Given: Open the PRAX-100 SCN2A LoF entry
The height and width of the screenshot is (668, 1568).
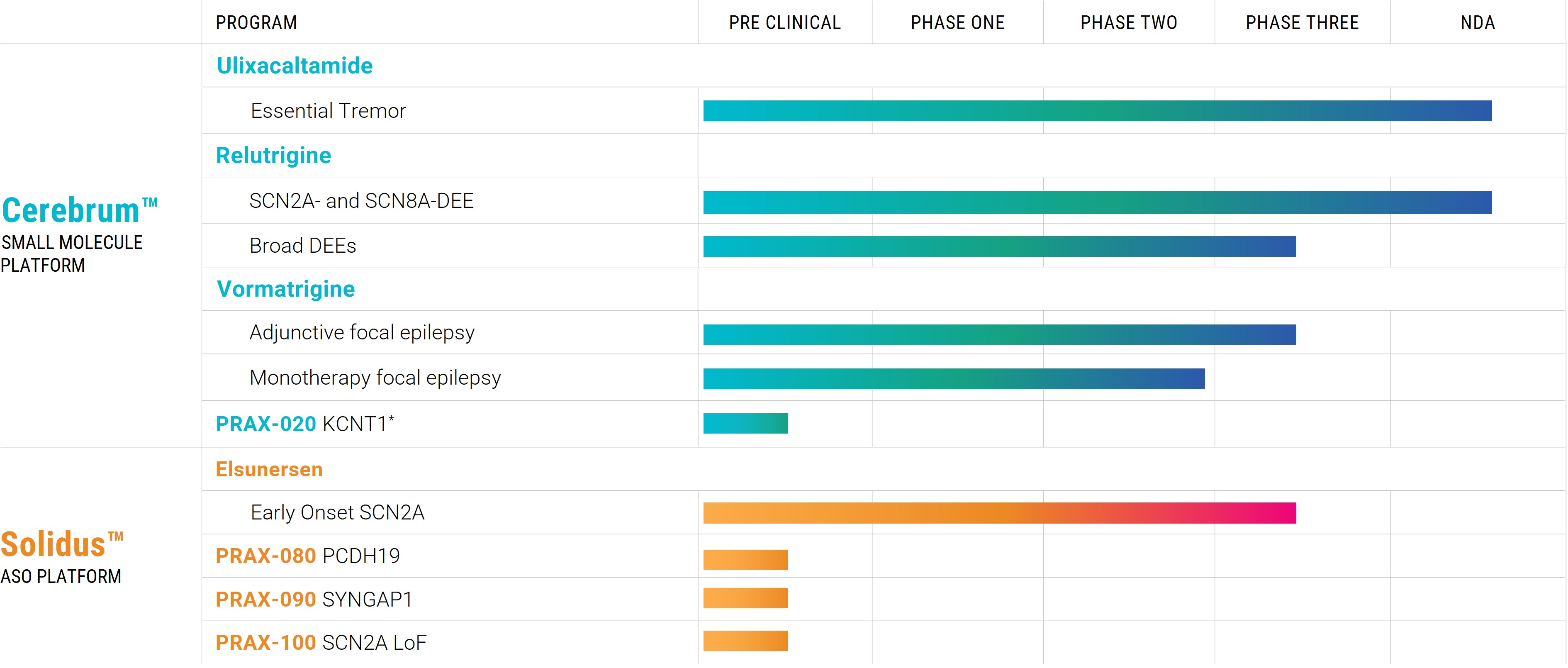Looking at the screenshot, I should (321, 642).
